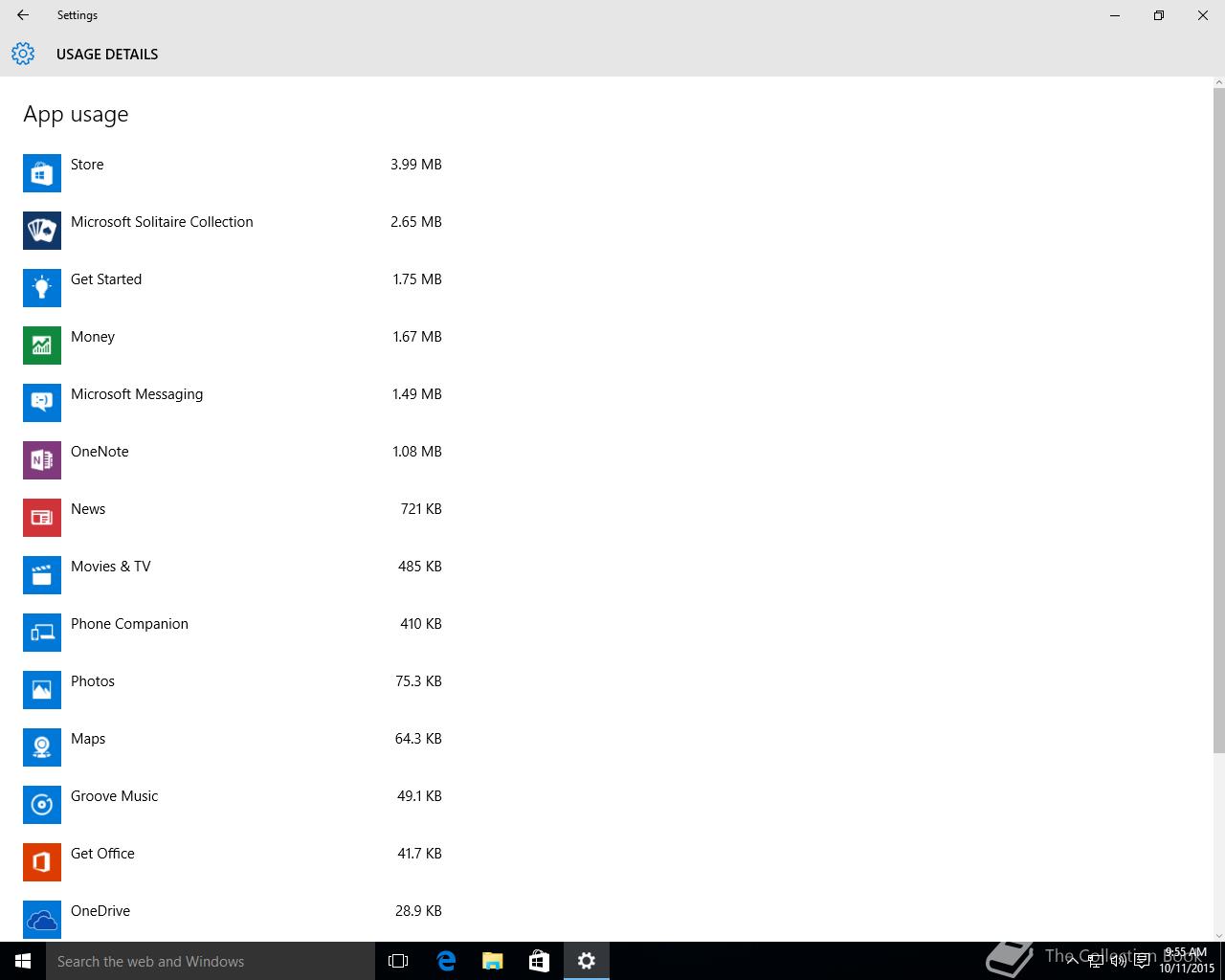Select the Money label
1225x980 pixels.
(93, 337)
